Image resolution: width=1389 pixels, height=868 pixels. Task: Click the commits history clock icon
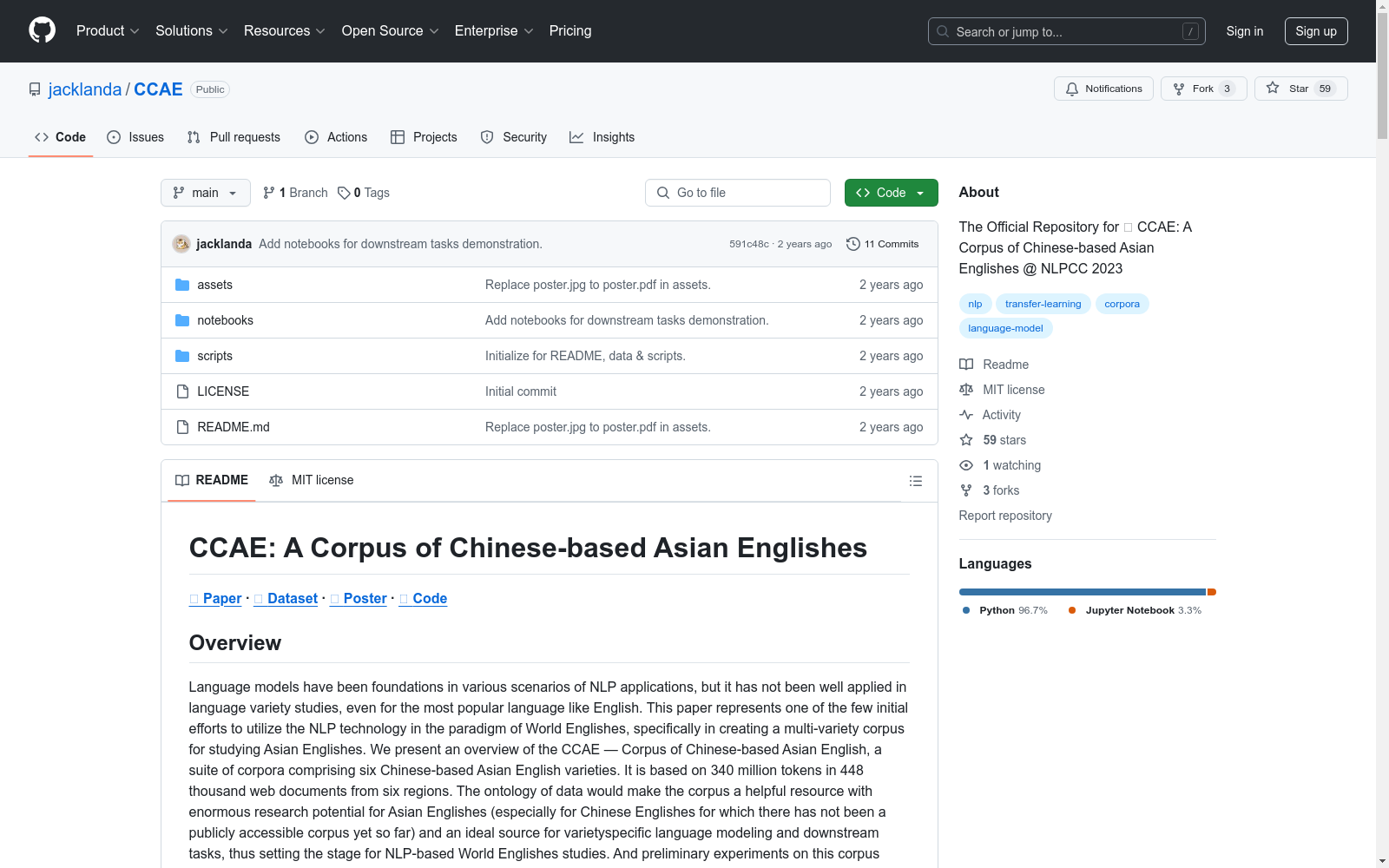click(x=853, y=244)
